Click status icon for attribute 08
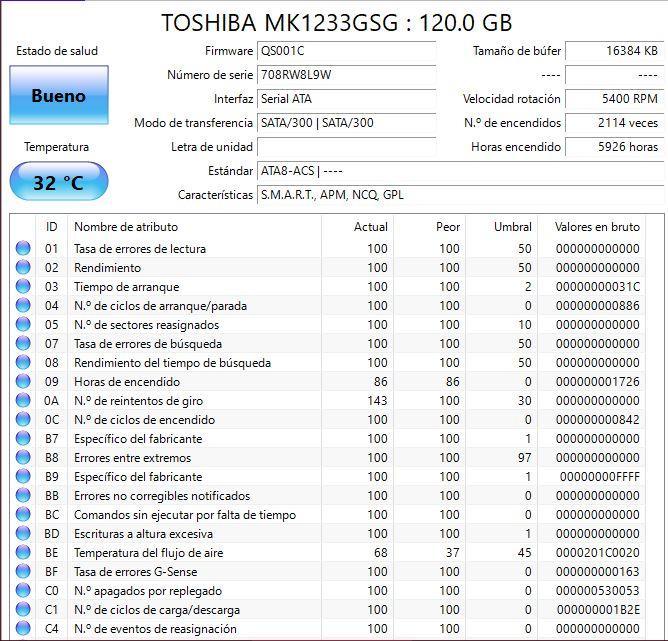The image size is (668, 641). (23, 362)
